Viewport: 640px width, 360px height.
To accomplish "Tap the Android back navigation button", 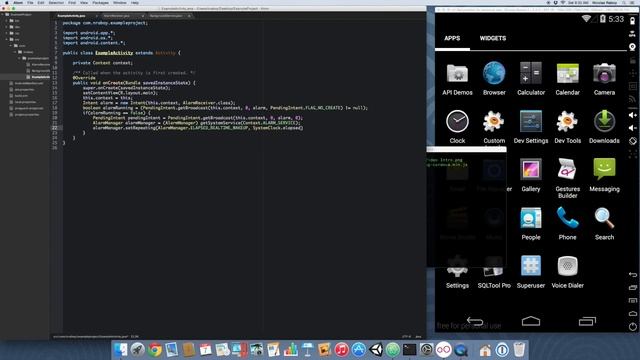I will [x=475, y=321].
